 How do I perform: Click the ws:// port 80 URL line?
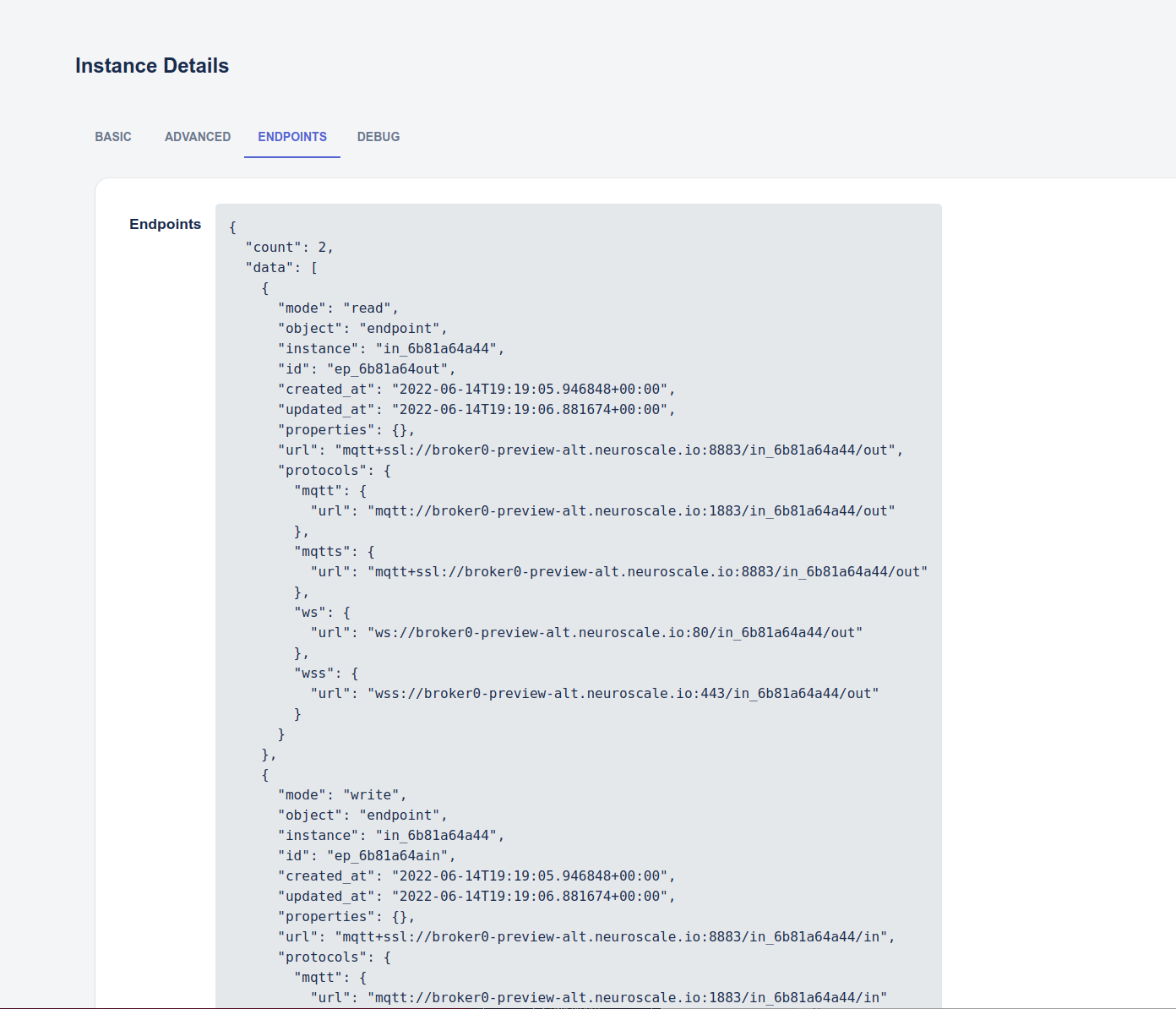(x=586, y=633)
